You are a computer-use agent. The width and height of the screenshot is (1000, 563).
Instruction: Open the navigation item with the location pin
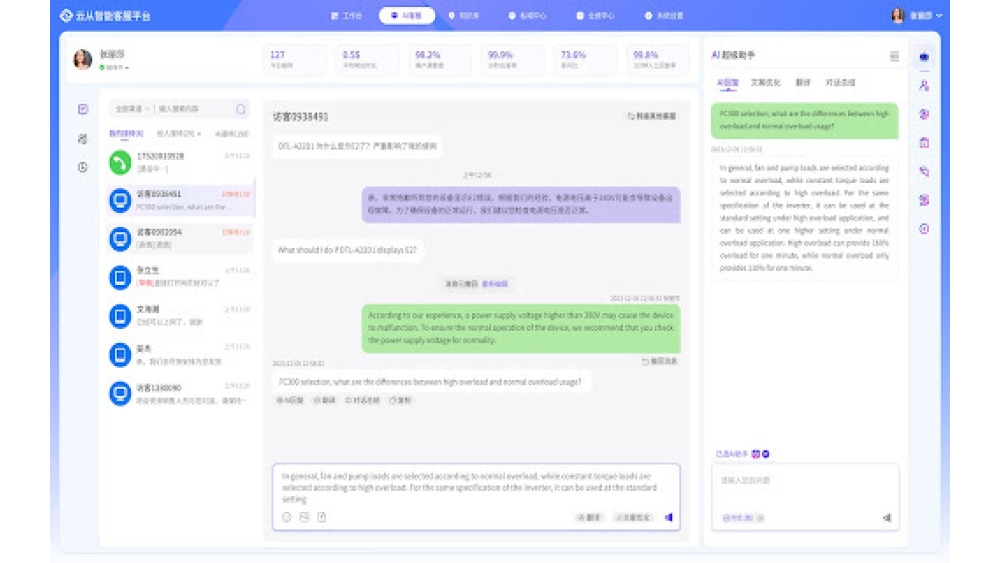[x=464, y=16]
